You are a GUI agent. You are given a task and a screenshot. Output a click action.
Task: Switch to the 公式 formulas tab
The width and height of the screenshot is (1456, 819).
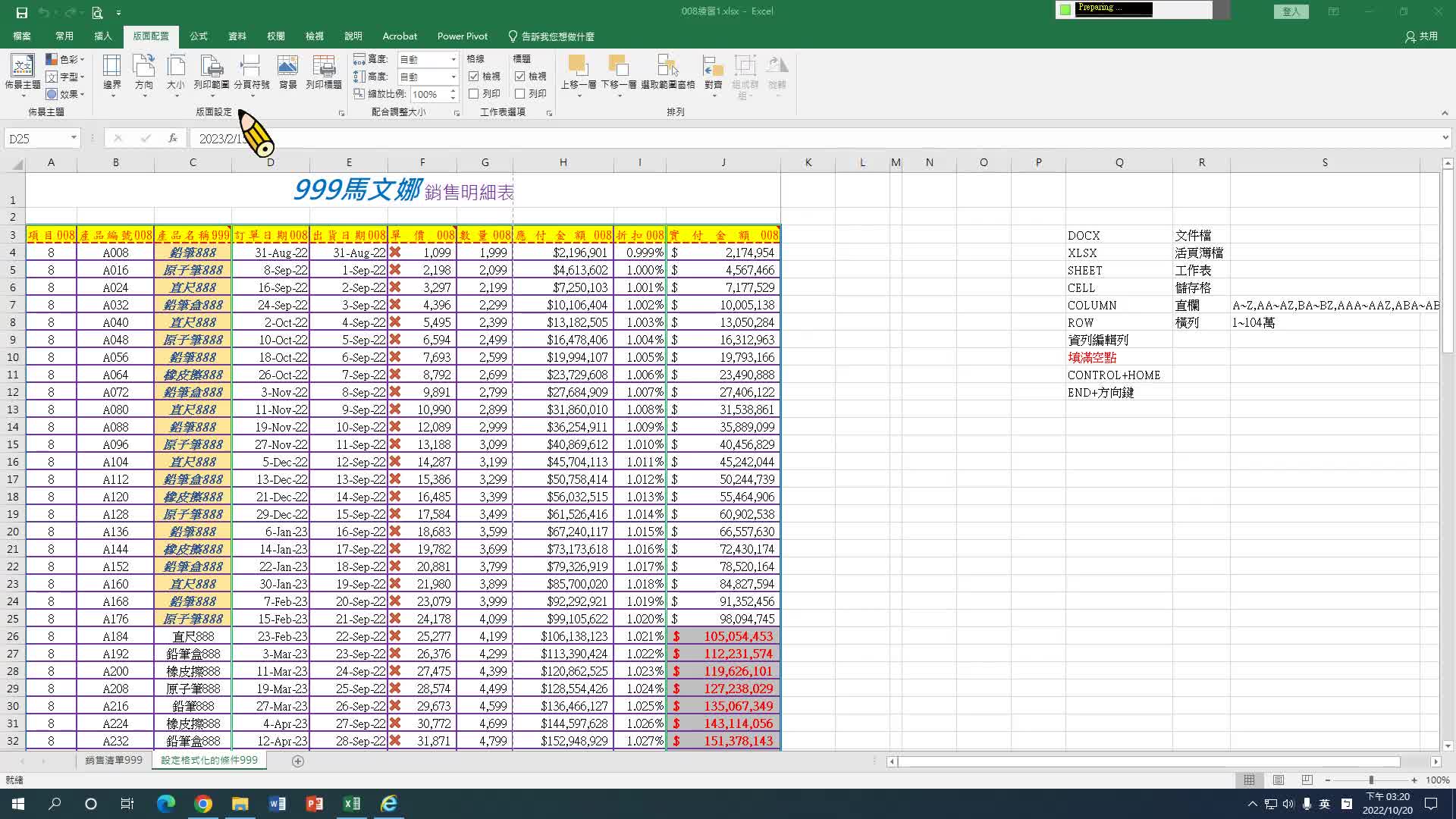point(199,36)
